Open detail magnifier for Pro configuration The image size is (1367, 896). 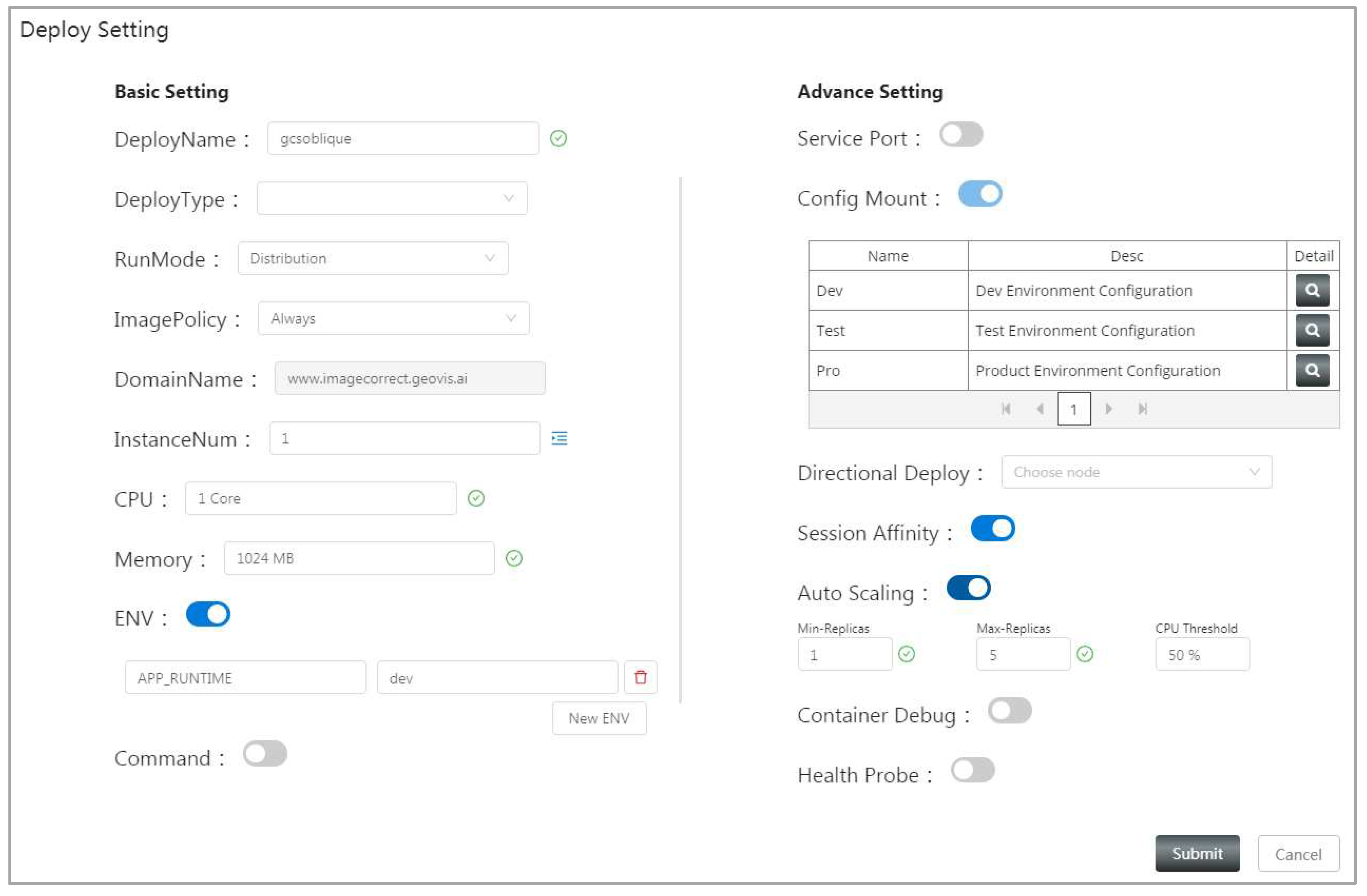[x=1313, y=370]
